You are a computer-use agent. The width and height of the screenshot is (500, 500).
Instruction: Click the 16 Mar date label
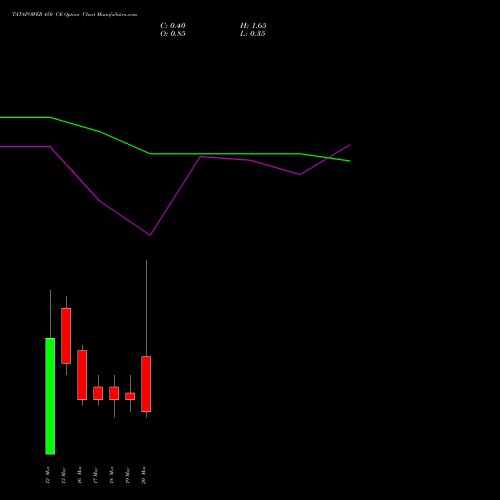[80, 475]
